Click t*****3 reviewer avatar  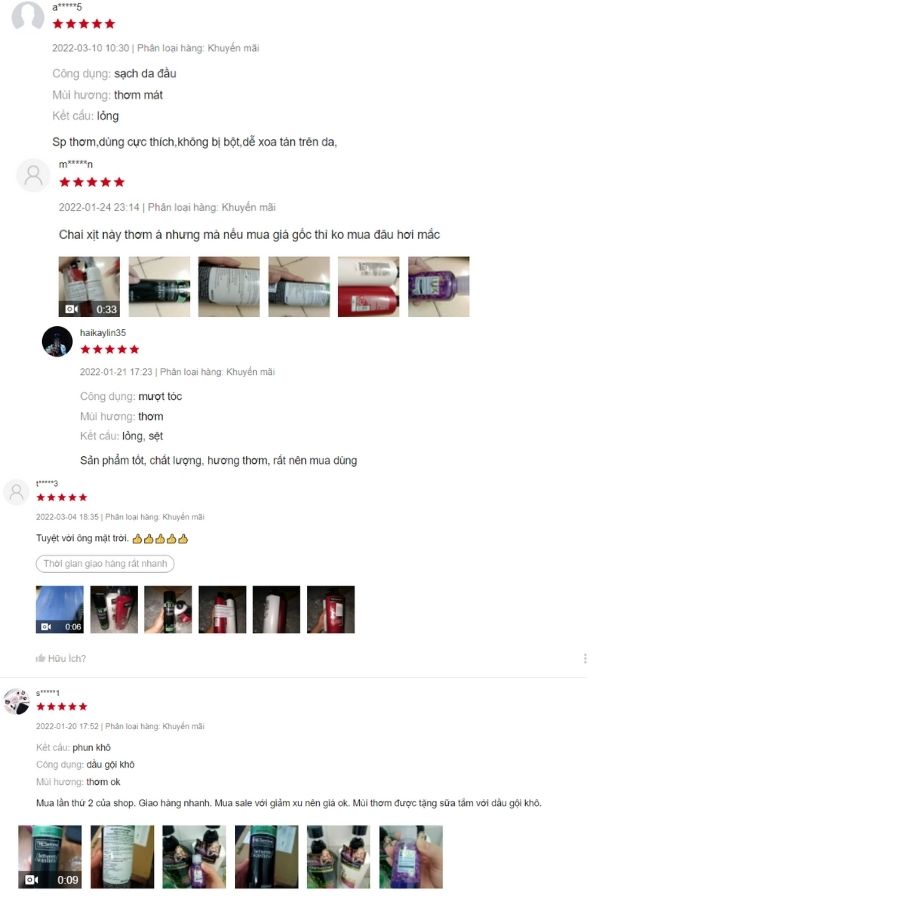coord(17,492)
